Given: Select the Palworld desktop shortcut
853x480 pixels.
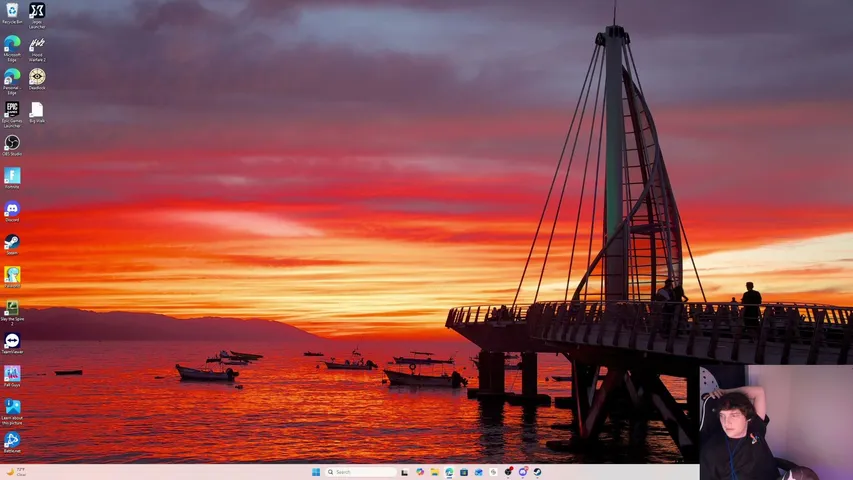Looking at the screenshot, I should [12, 277].
